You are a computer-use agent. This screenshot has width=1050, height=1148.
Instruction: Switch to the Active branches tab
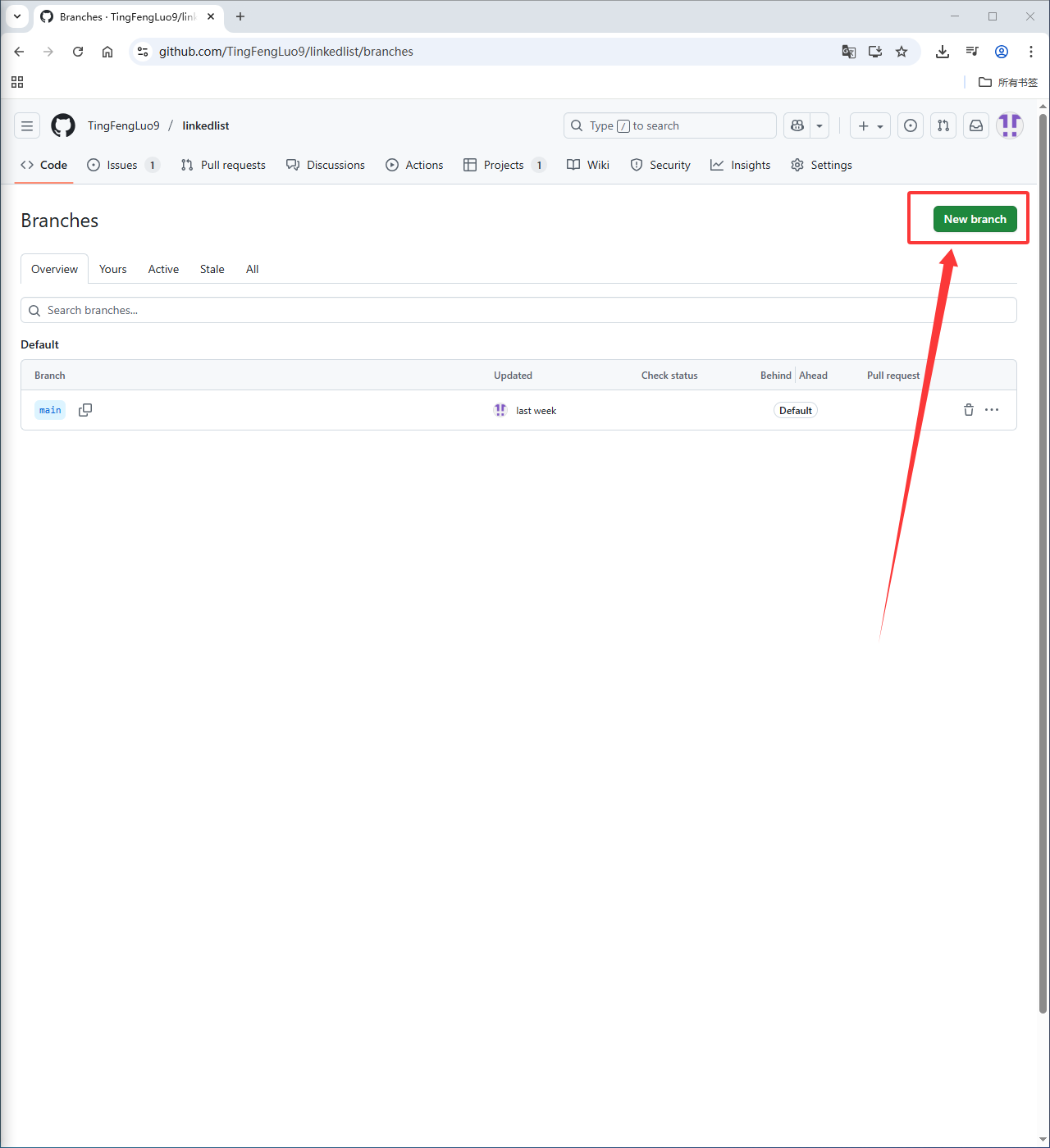(163, 269)
